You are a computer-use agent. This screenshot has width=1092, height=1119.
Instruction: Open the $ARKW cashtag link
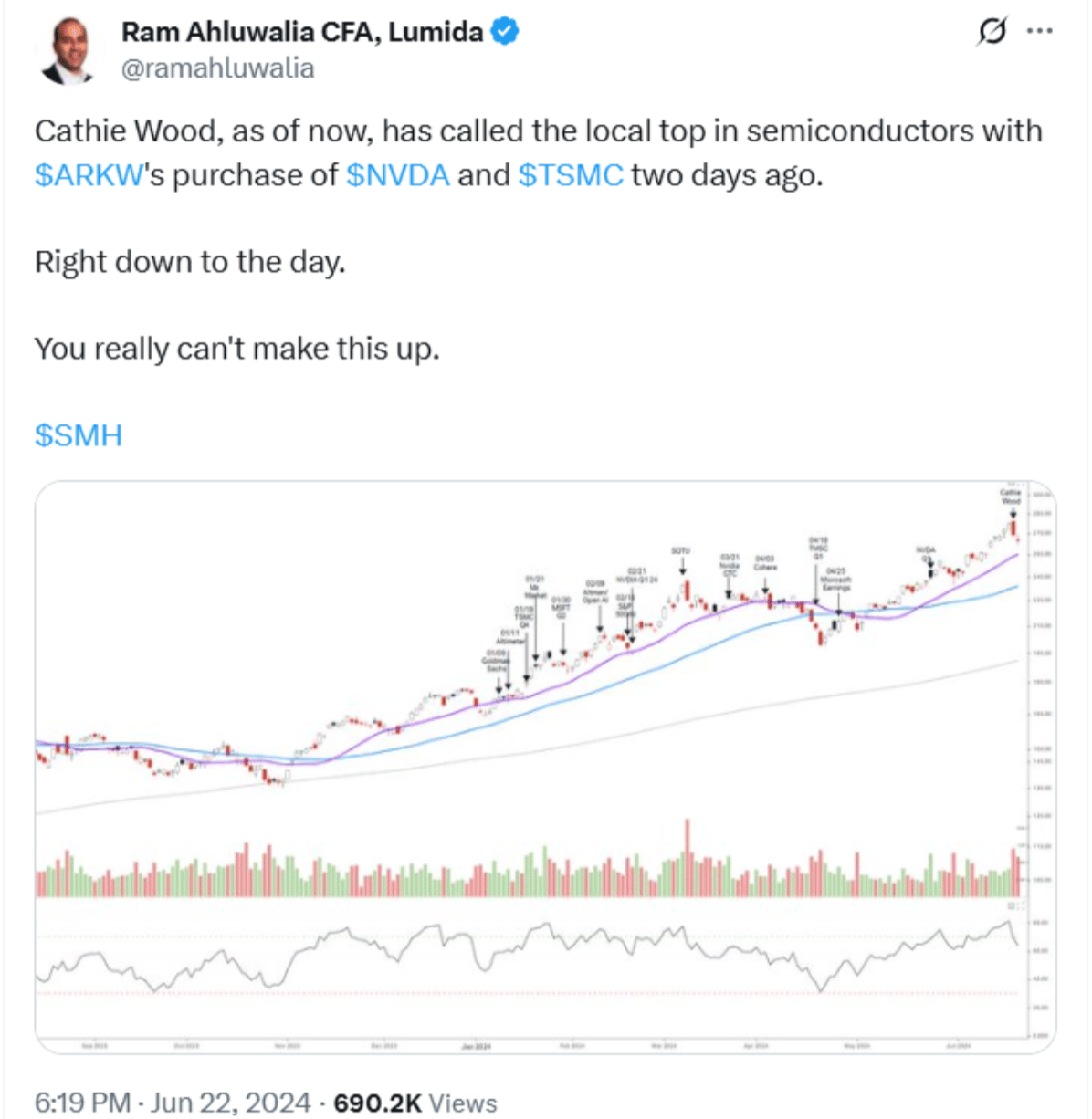89,174
